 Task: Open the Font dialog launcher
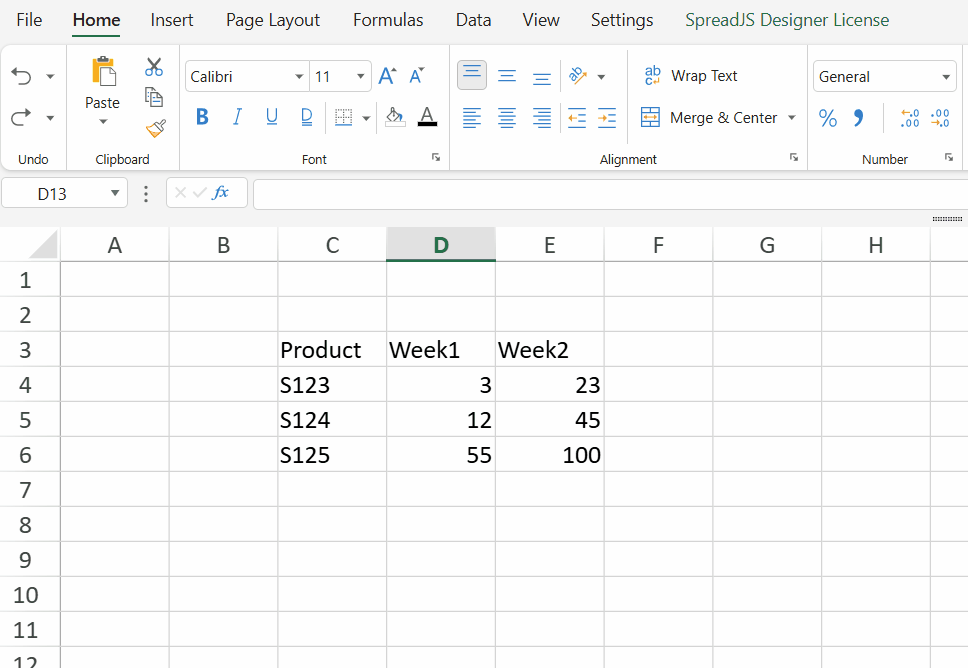pyautogui.click(x=436, y=157)
